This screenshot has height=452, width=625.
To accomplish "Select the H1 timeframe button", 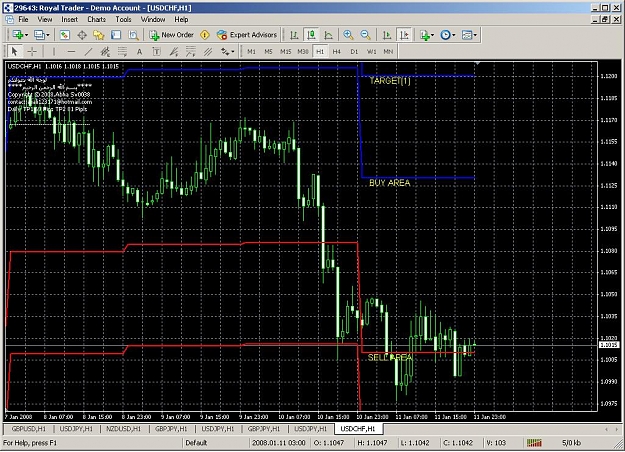I will tap(320, 51).
